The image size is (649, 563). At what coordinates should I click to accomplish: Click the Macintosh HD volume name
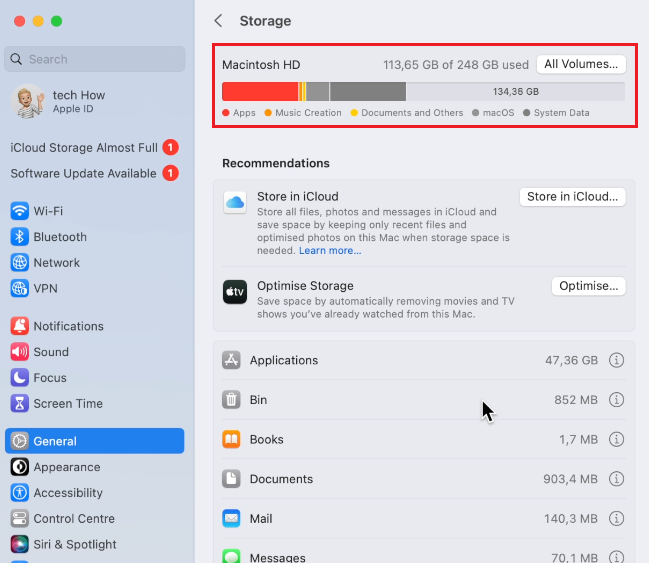pyautogui.click(x=261, y=65)
